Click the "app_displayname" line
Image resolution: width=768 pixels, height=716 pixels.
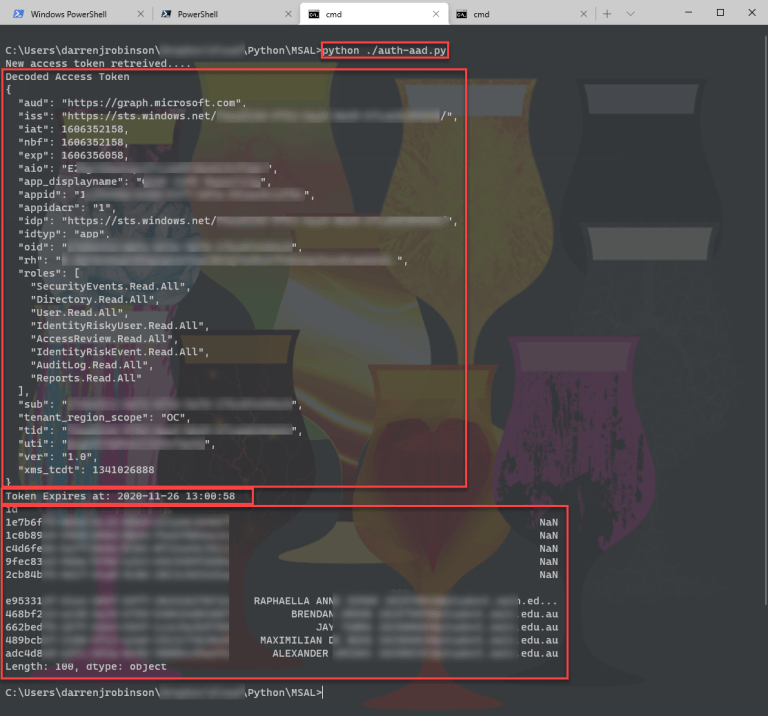144,182
